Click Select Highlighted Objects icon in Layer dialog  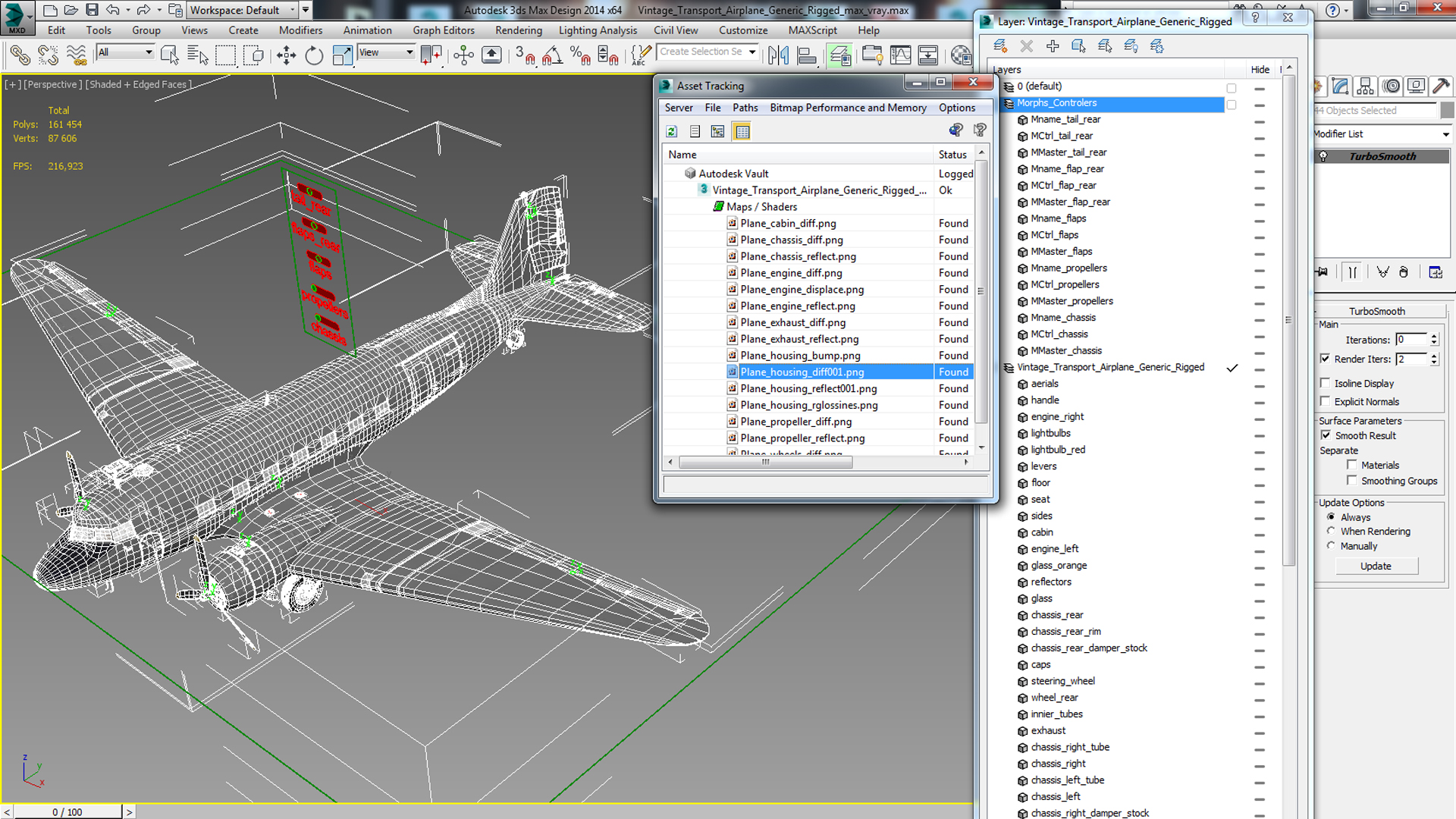click(x=1078, y=46)
